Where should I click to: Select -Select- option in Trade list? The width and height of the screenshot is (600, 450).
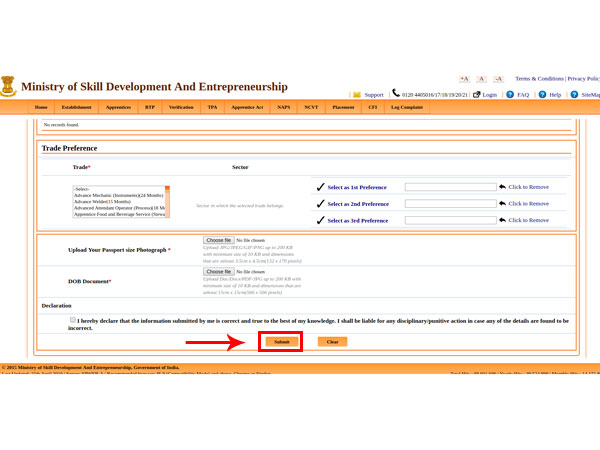tap(119, 189)
